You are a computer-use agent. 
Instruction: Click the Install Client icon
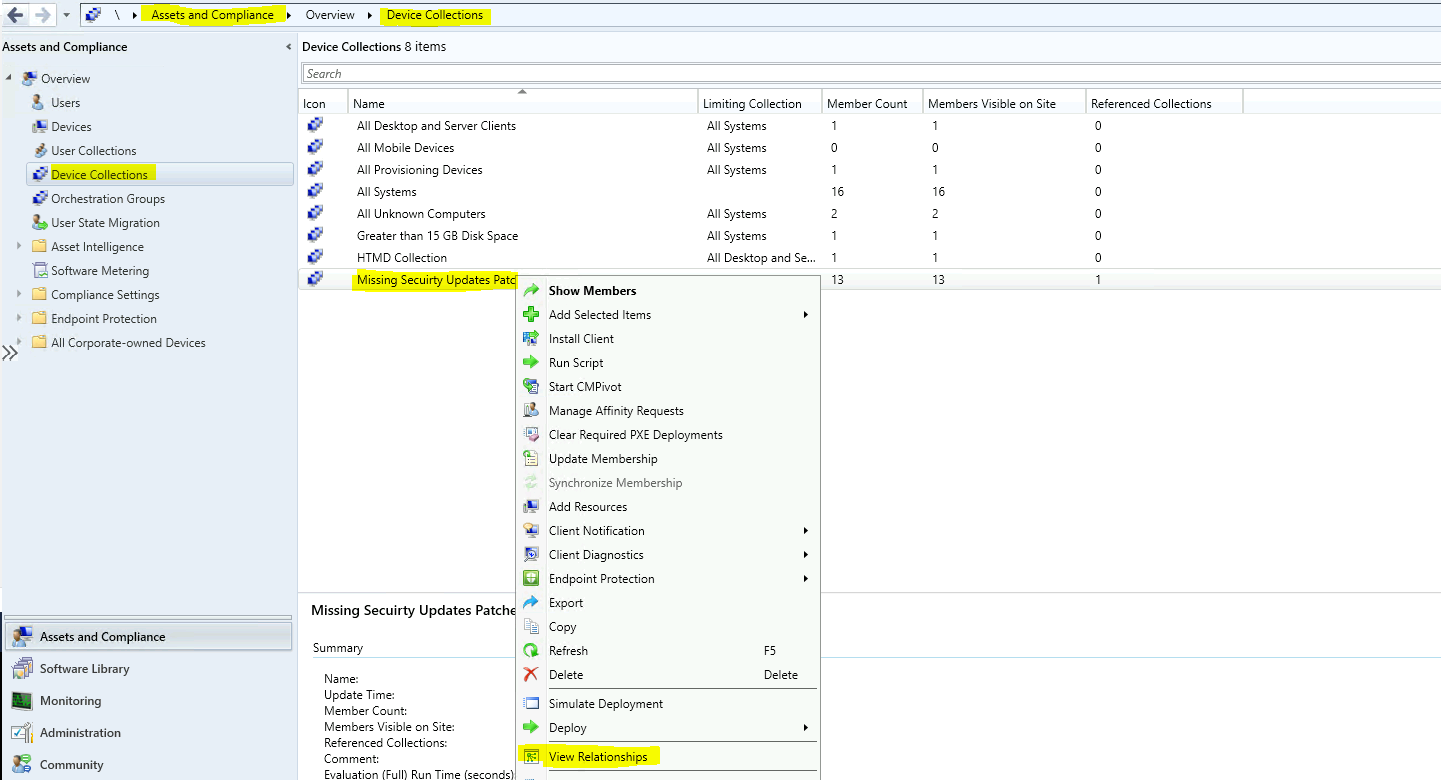(x=531, y=339)
